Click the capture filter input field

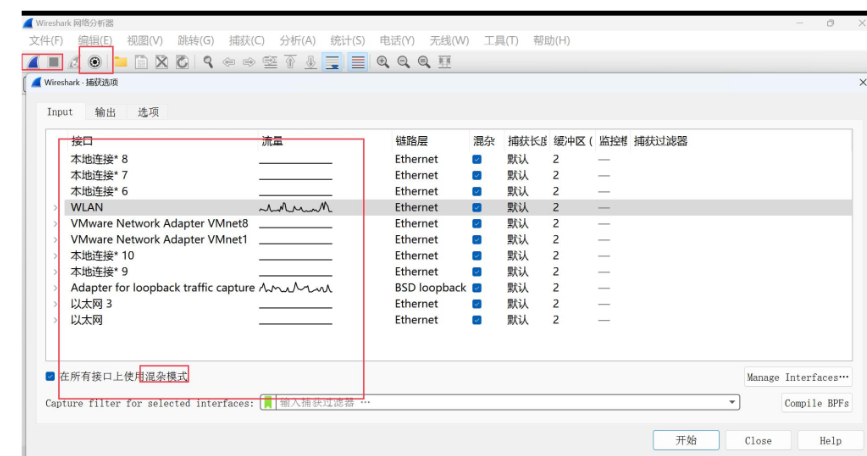[500, 402]
